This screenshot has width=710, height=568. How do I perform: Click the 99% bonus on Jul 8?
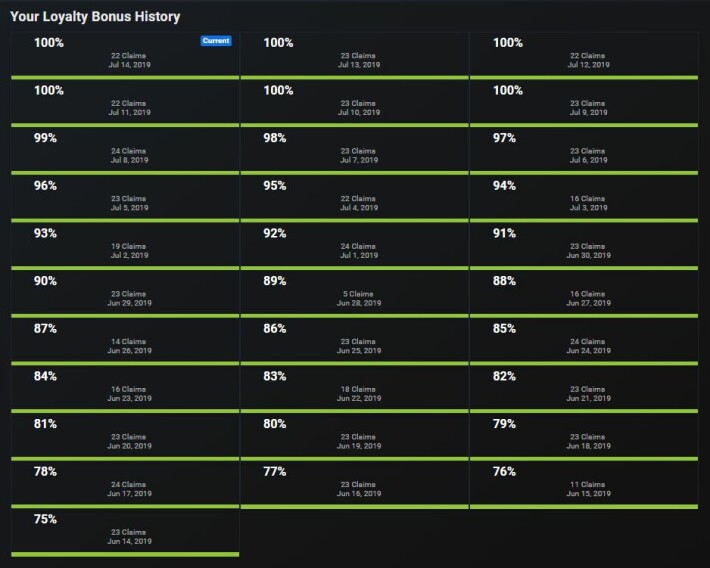125,151
